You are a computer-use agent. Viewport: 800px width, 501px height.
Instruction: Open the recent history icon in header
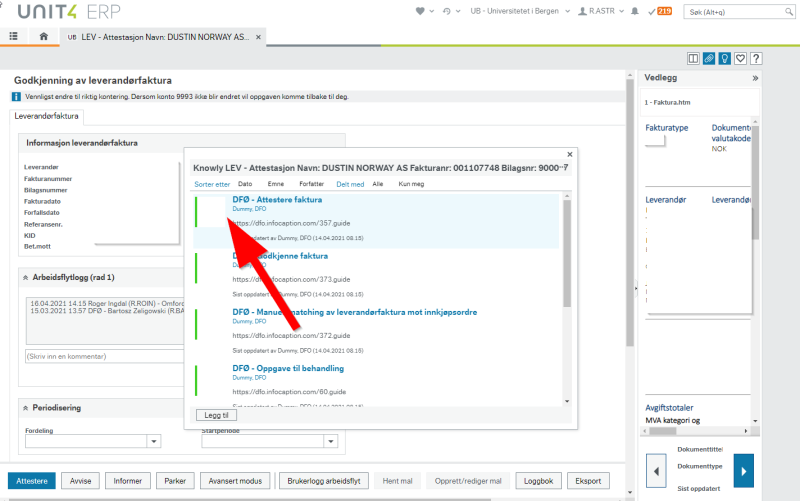pyautogui.click(x=446, y=11)
